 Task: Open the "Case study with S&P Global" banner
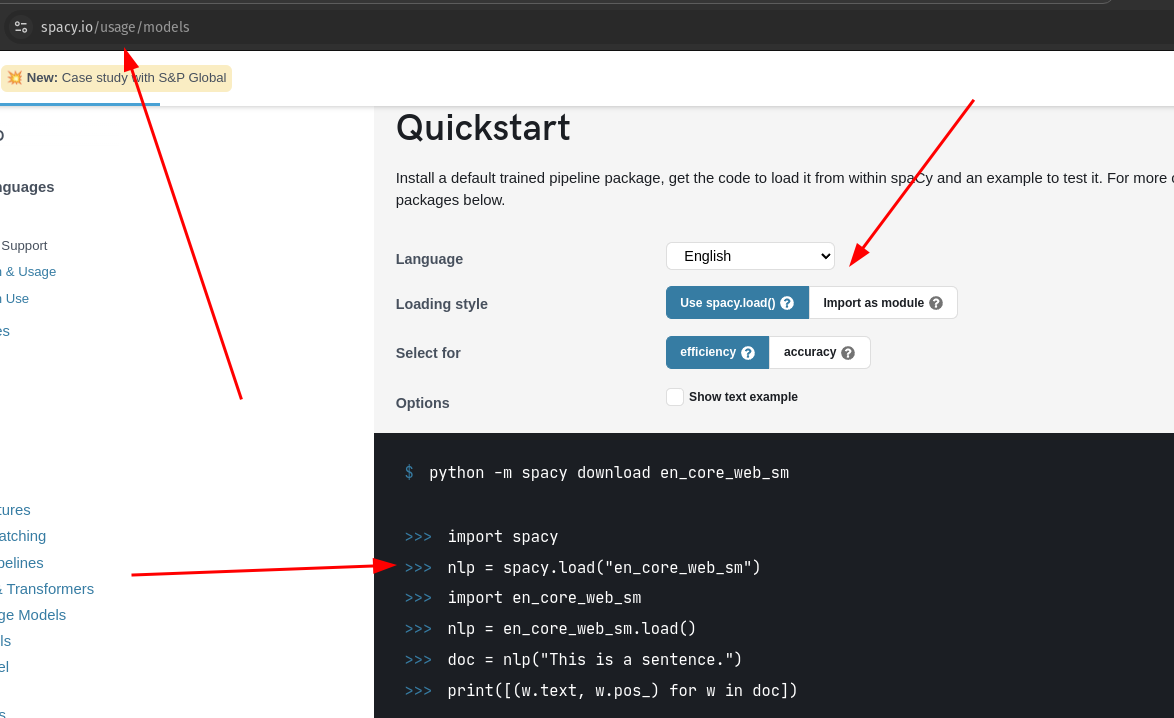pyautogui.click(x=143, y=78)
